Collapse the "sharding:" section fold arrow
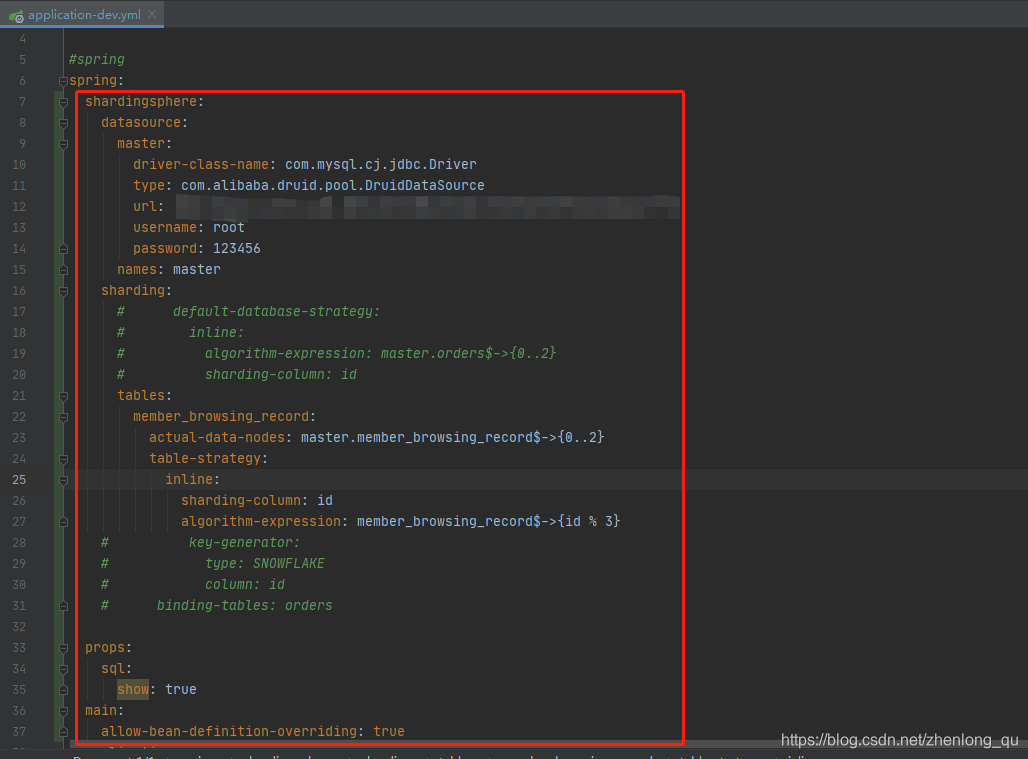 tap(62, 290)
